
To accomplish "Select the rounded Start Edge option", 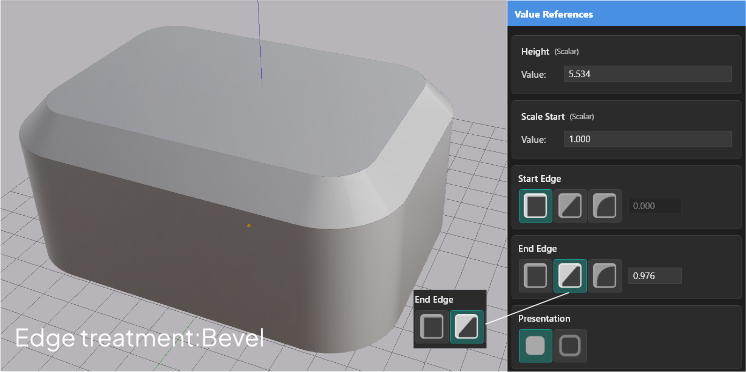I will (605, 206).
